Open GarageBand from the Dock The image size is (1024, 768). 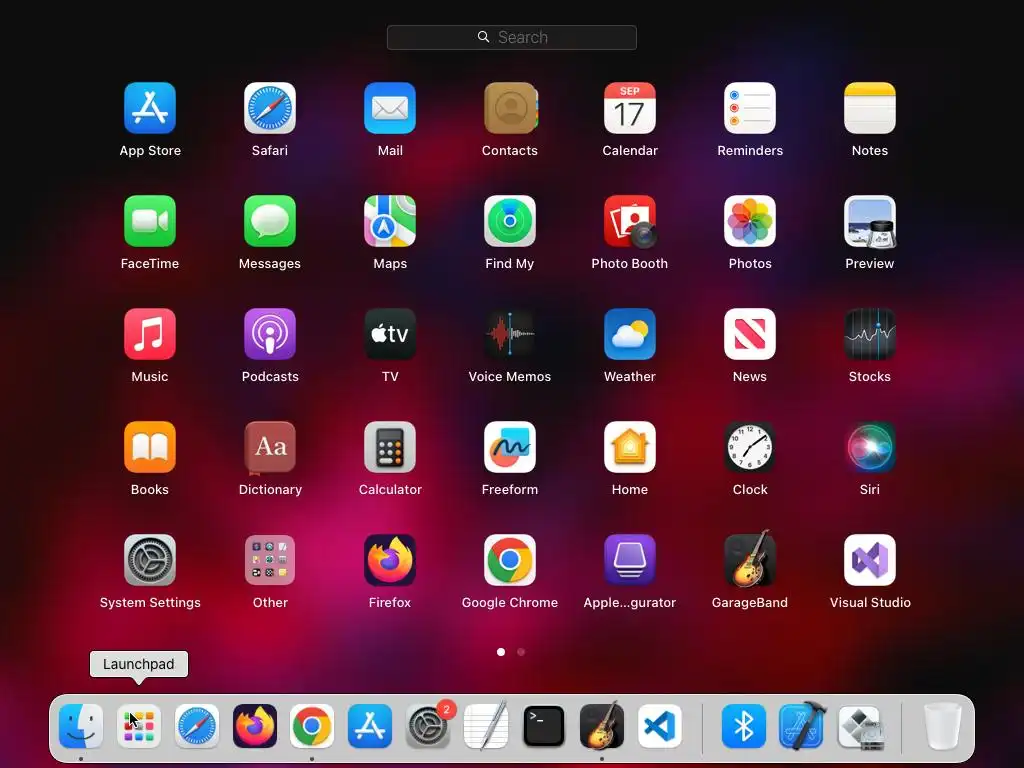(x=602, y=726)
